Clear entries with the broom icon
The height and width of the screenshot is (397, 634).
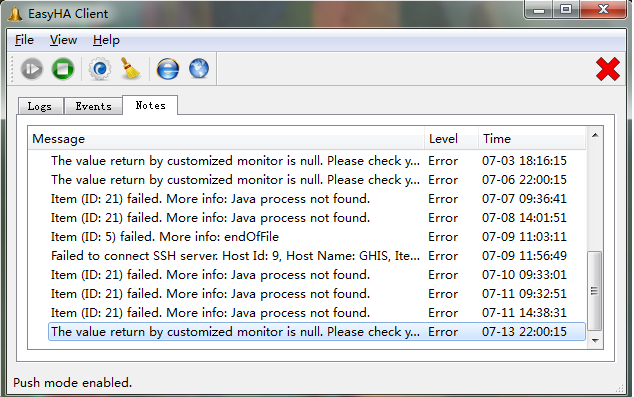(x=130, y=68)
